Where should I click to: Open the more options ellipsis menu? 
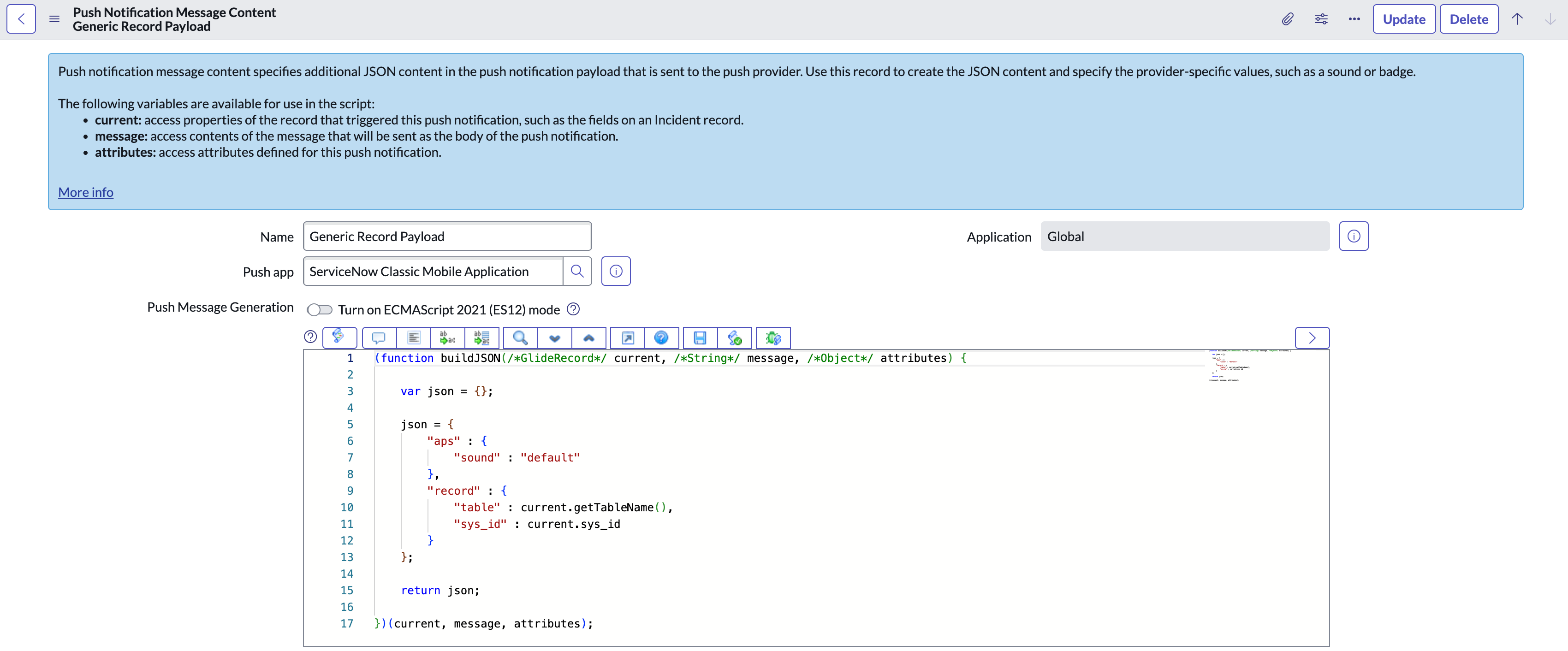(1354, 19)
